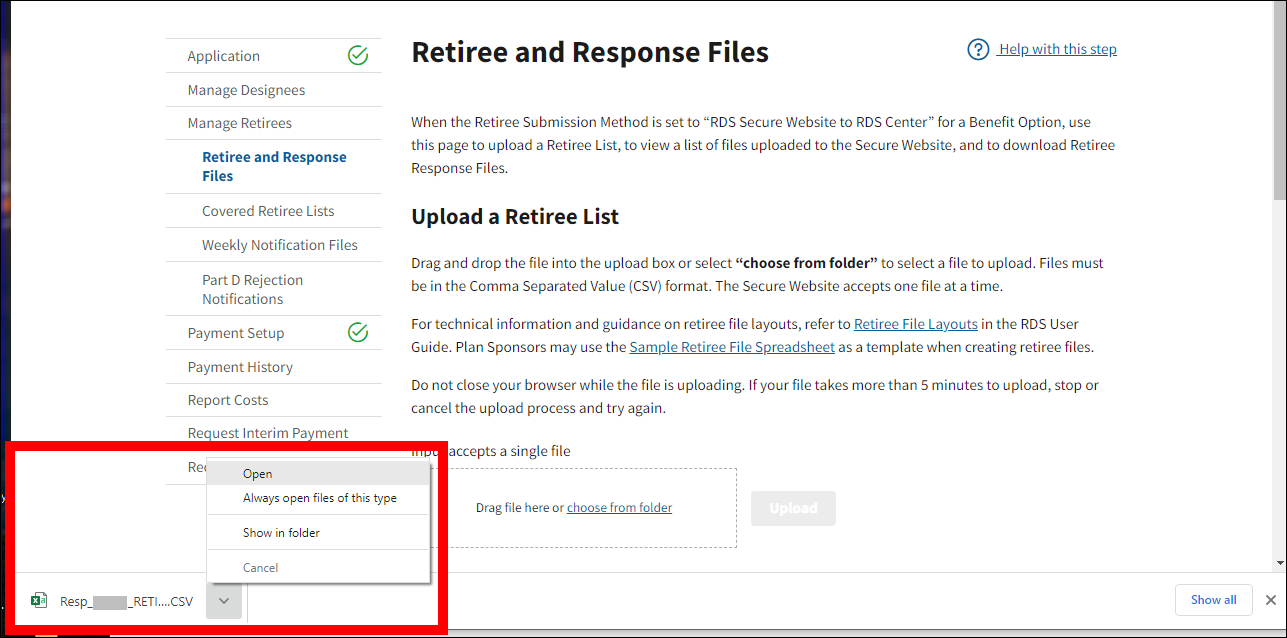Image resolution: width=1287 pixels, height=638 pixels.
Task: Expand the download options chevron arrow
Action: 224,601
